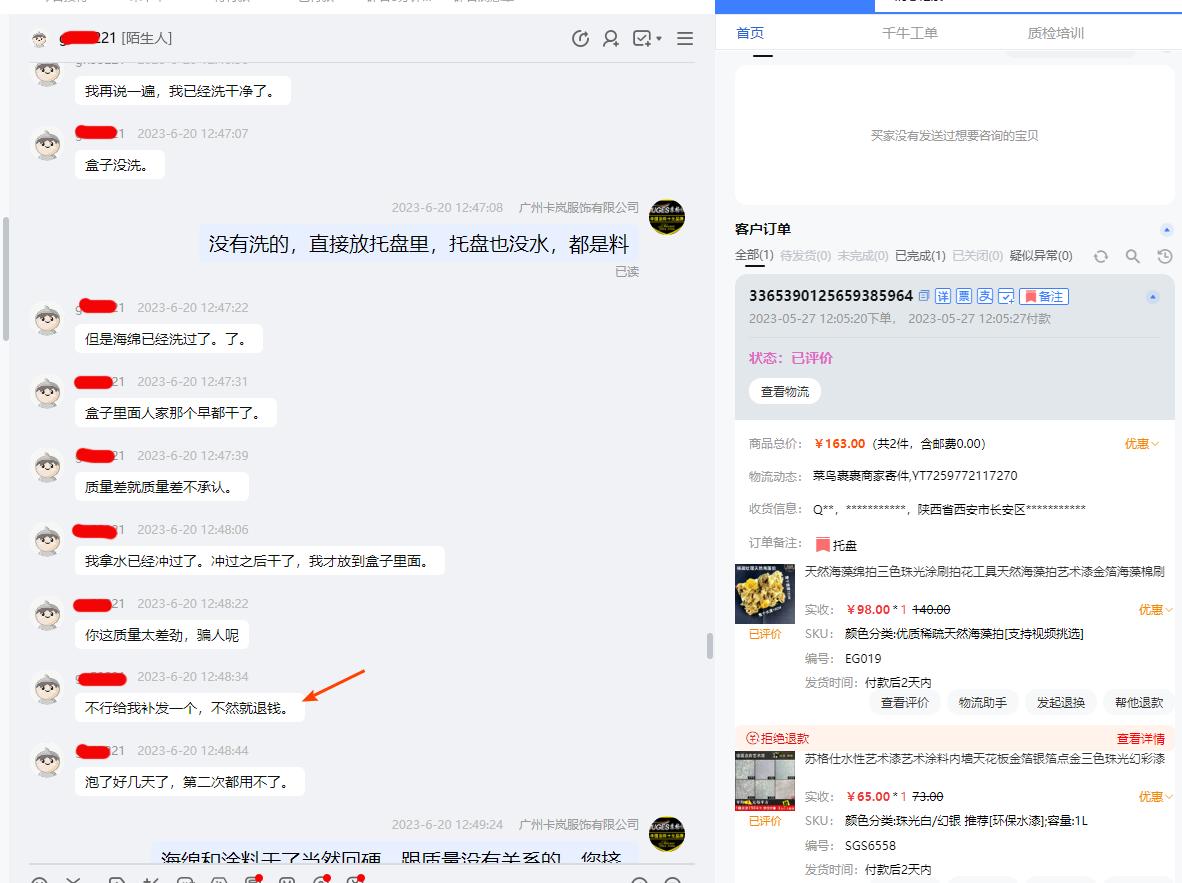Expand the 优惠 discount details dropdown

1140,444
